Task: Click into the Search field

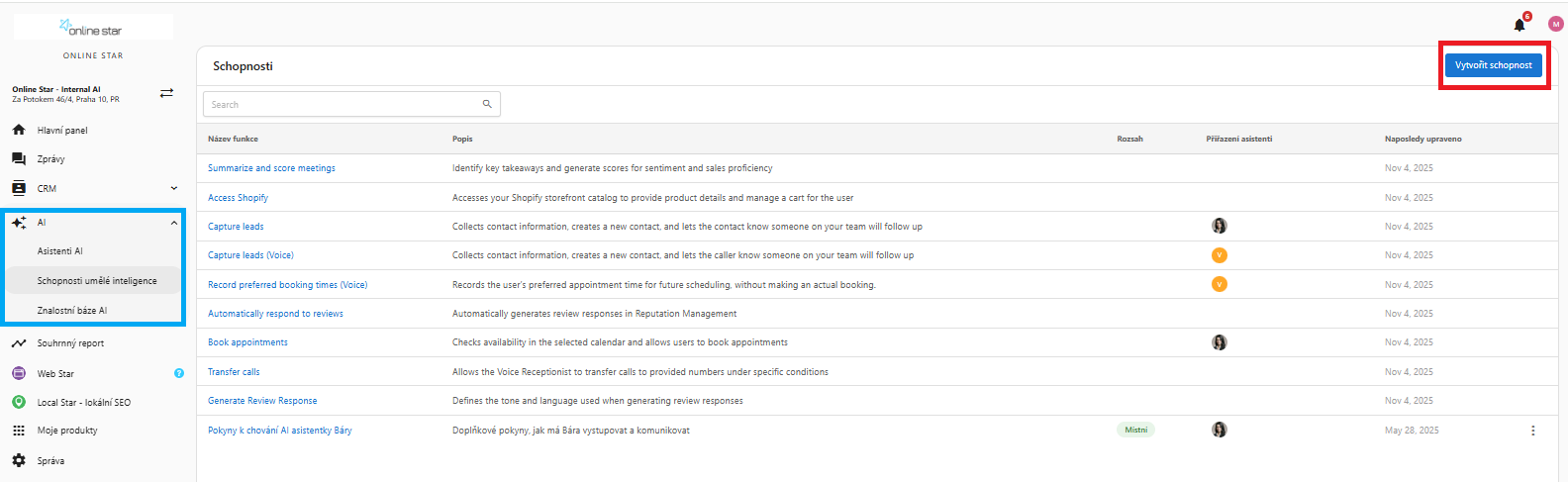Action: pos(342,104)
